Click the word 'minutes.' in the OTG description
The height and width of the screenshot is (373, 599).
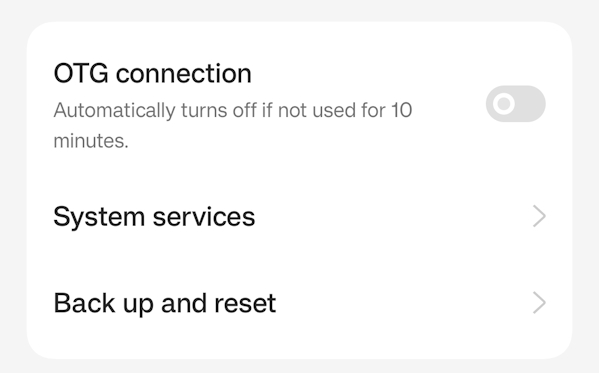click(x=91, y=141)
